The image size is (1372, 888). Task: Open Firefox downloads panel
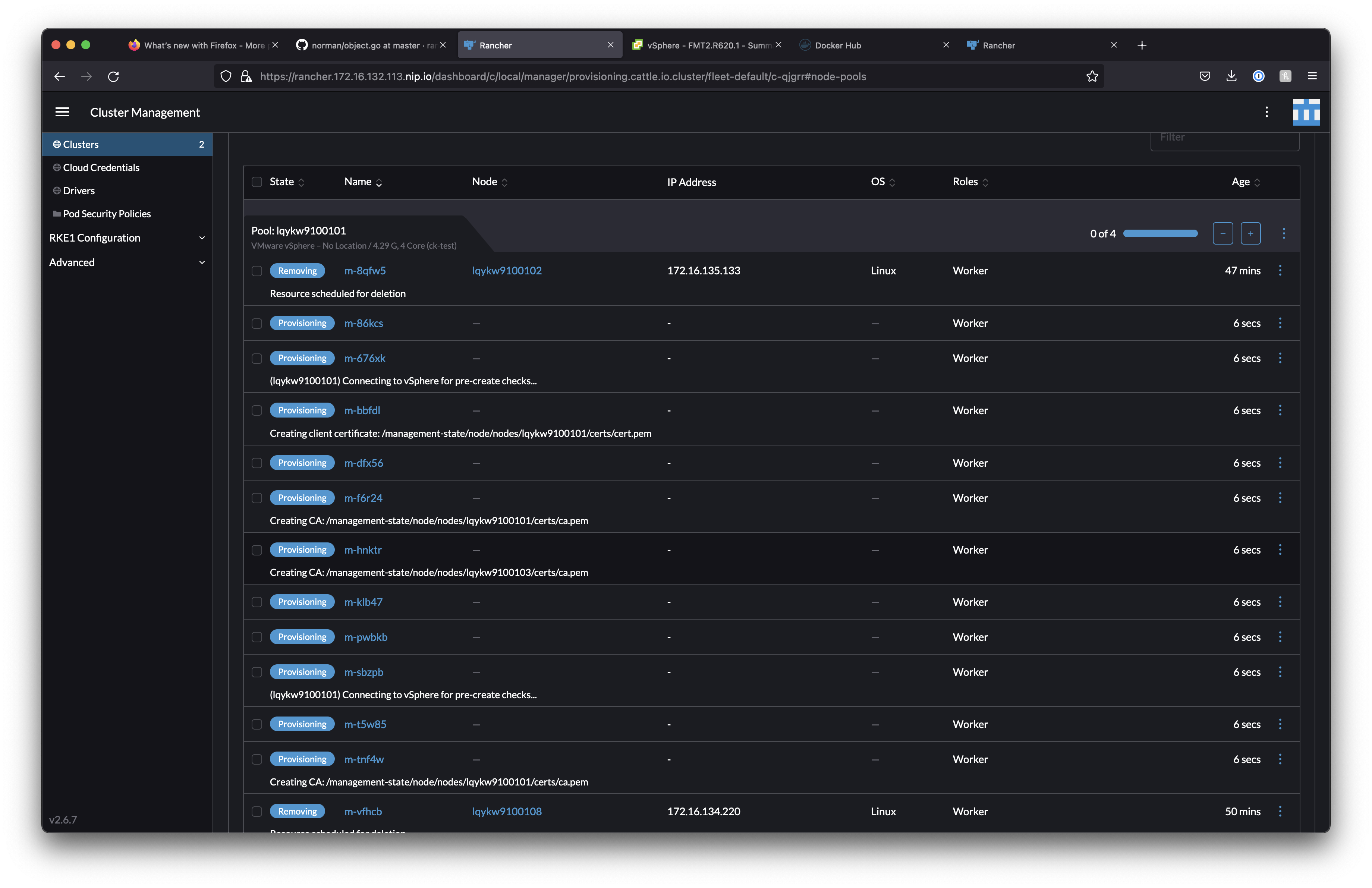pyautogui.click(x=1231, y=76)
